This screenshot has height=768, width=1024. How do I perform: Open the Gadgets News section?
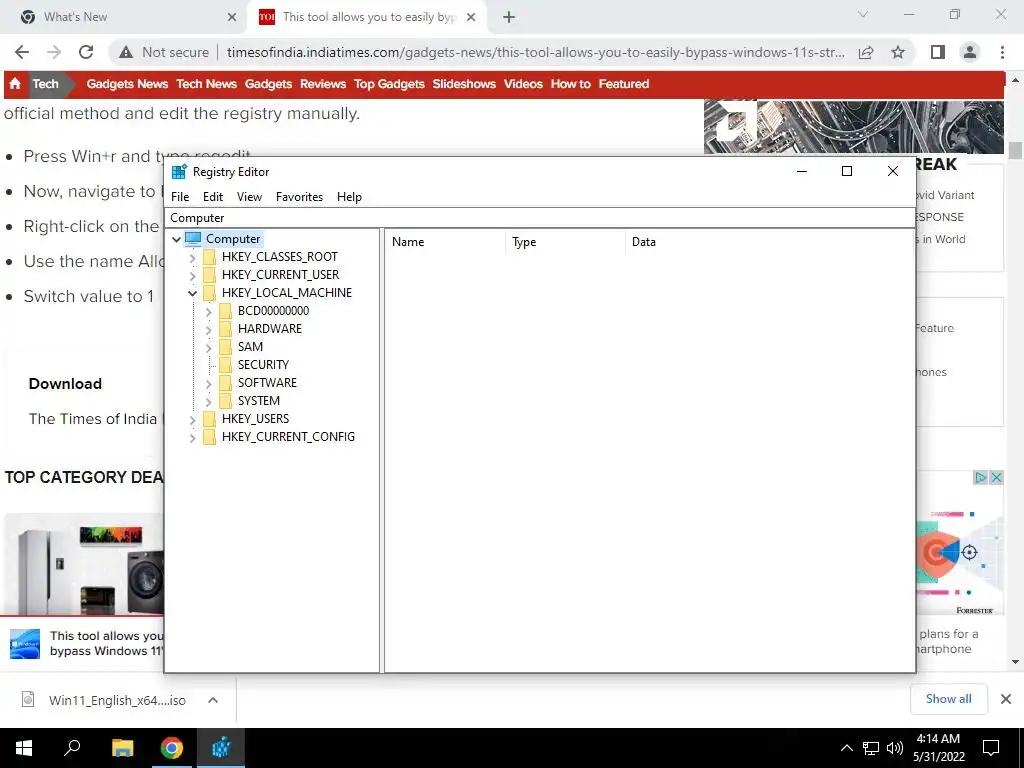pos(127,84)
